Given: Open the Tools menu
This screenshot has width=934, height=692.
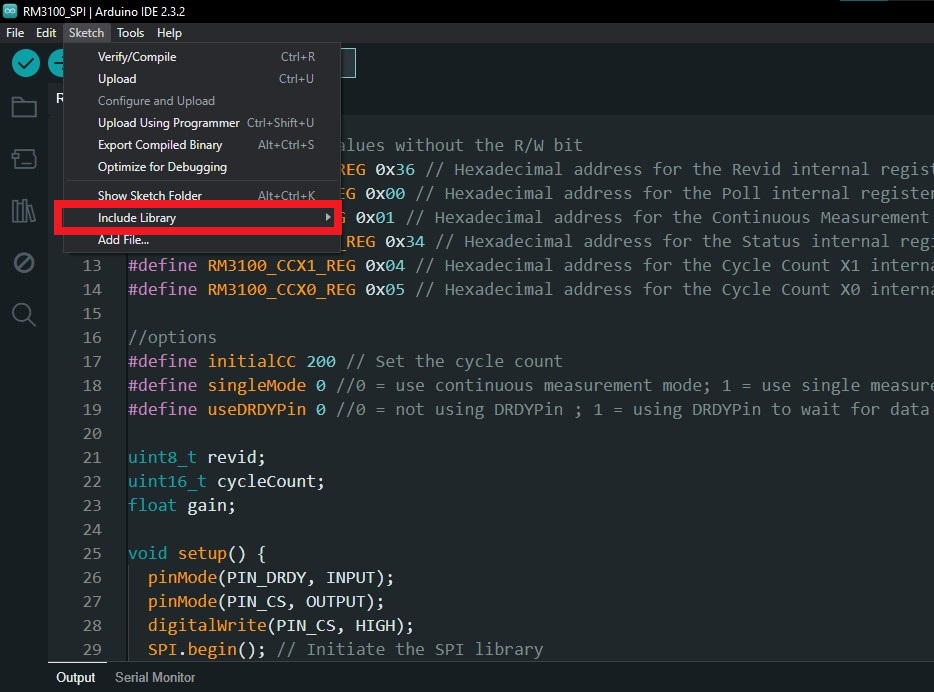Looking at the screenshot, I should 130,33.
